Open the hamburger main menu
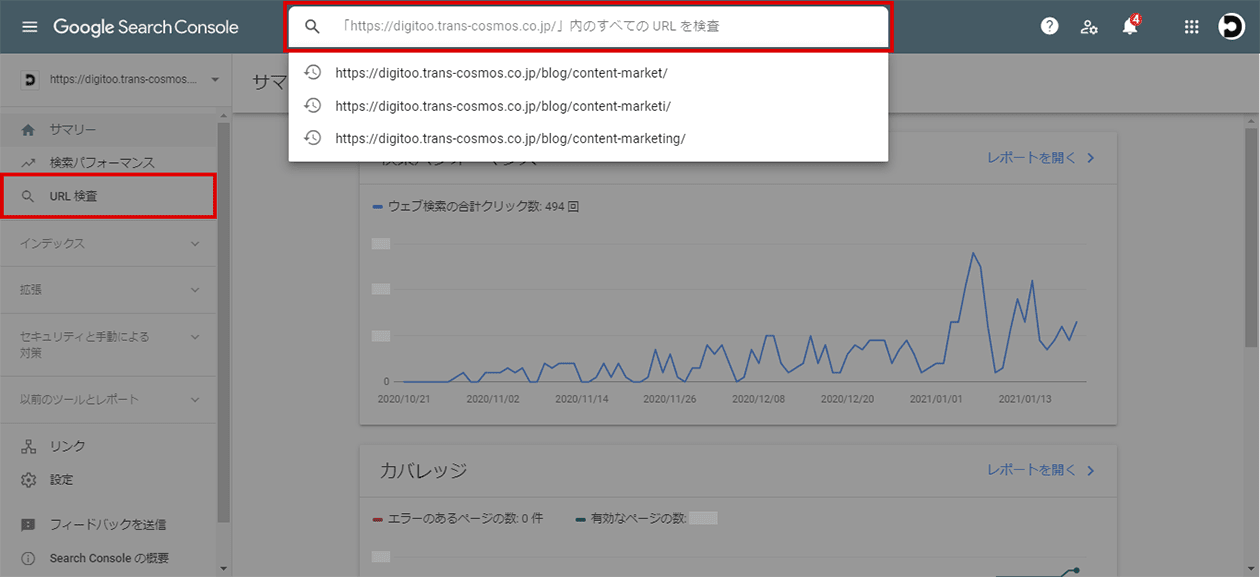The height and width of the screenshot is (577, 1260). click(29, 27)
